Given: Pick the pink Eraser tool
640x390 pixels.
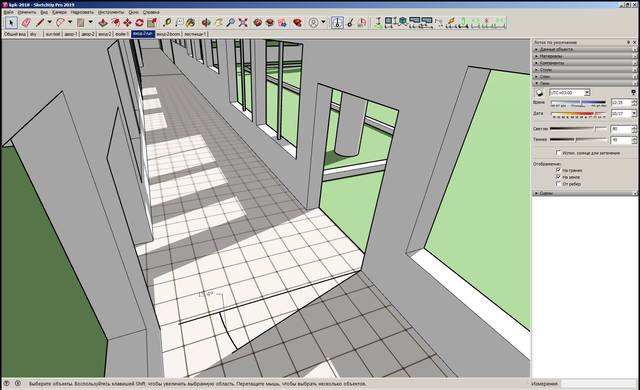Looking at the screenshot, I should (x=26, y=22).
